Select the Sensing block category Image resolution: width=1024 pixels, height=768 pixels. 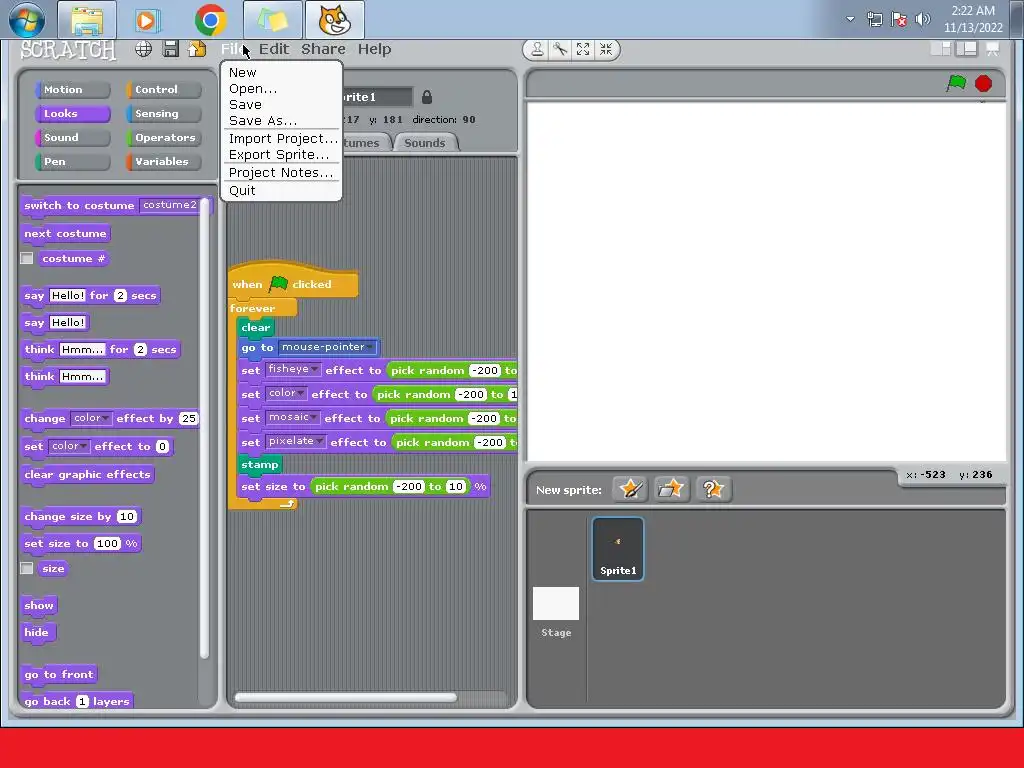163,114
